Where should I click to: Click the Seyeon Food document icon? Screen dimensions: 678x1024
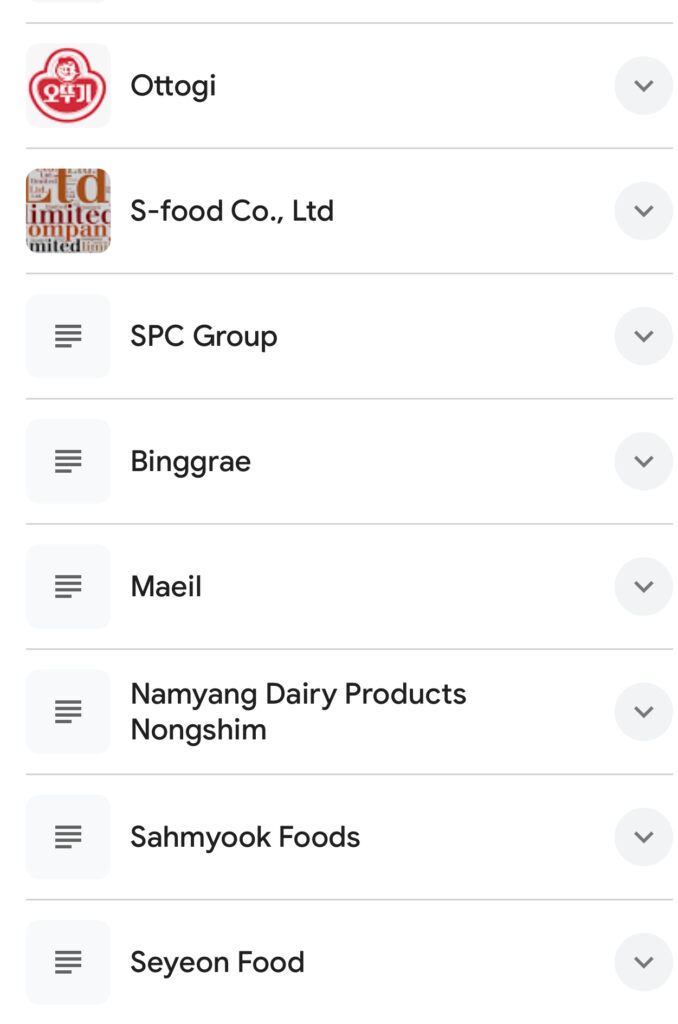coord(68,962)
